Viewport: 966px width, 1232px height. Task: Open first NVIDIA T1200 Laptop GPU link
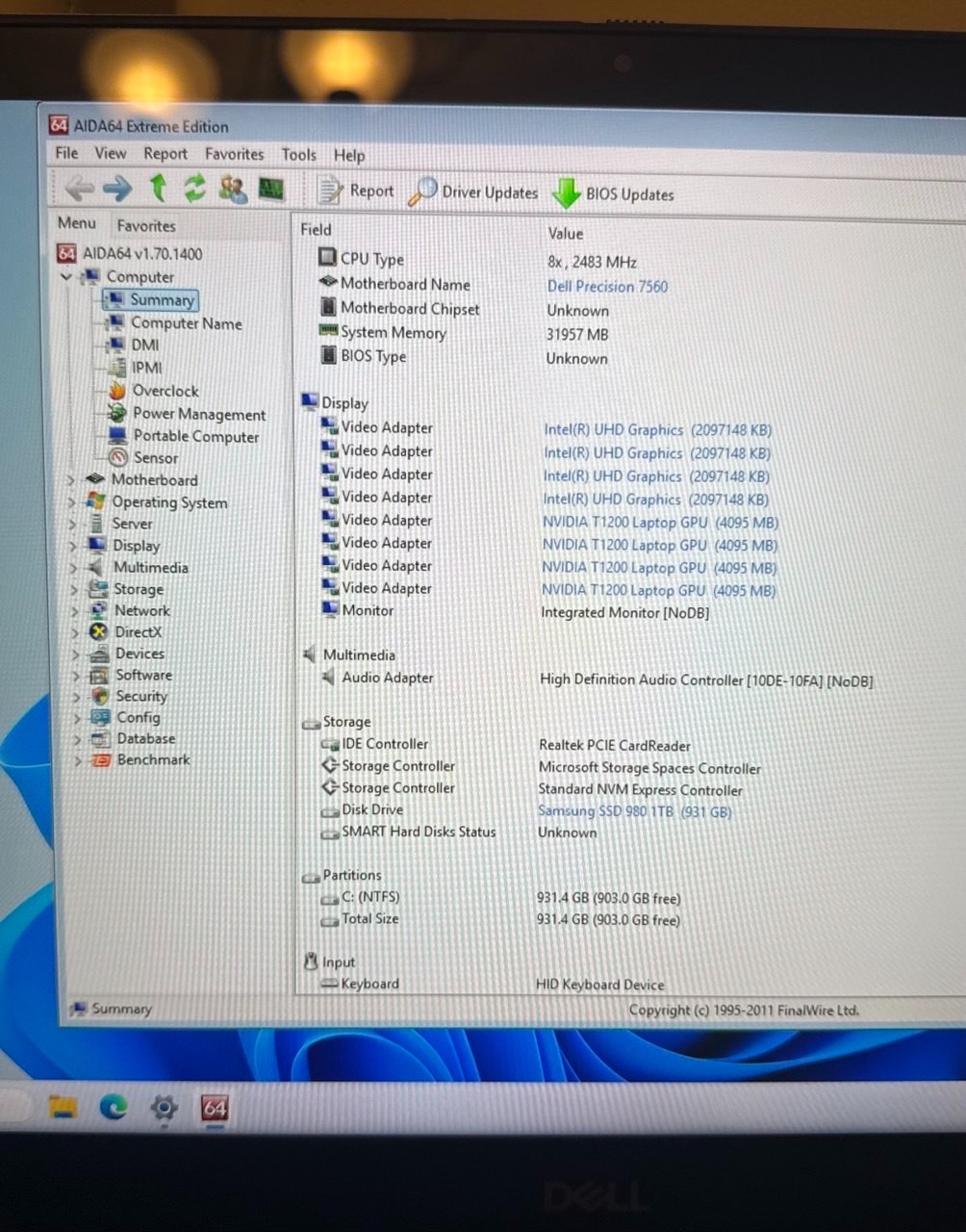click(660, 523)
